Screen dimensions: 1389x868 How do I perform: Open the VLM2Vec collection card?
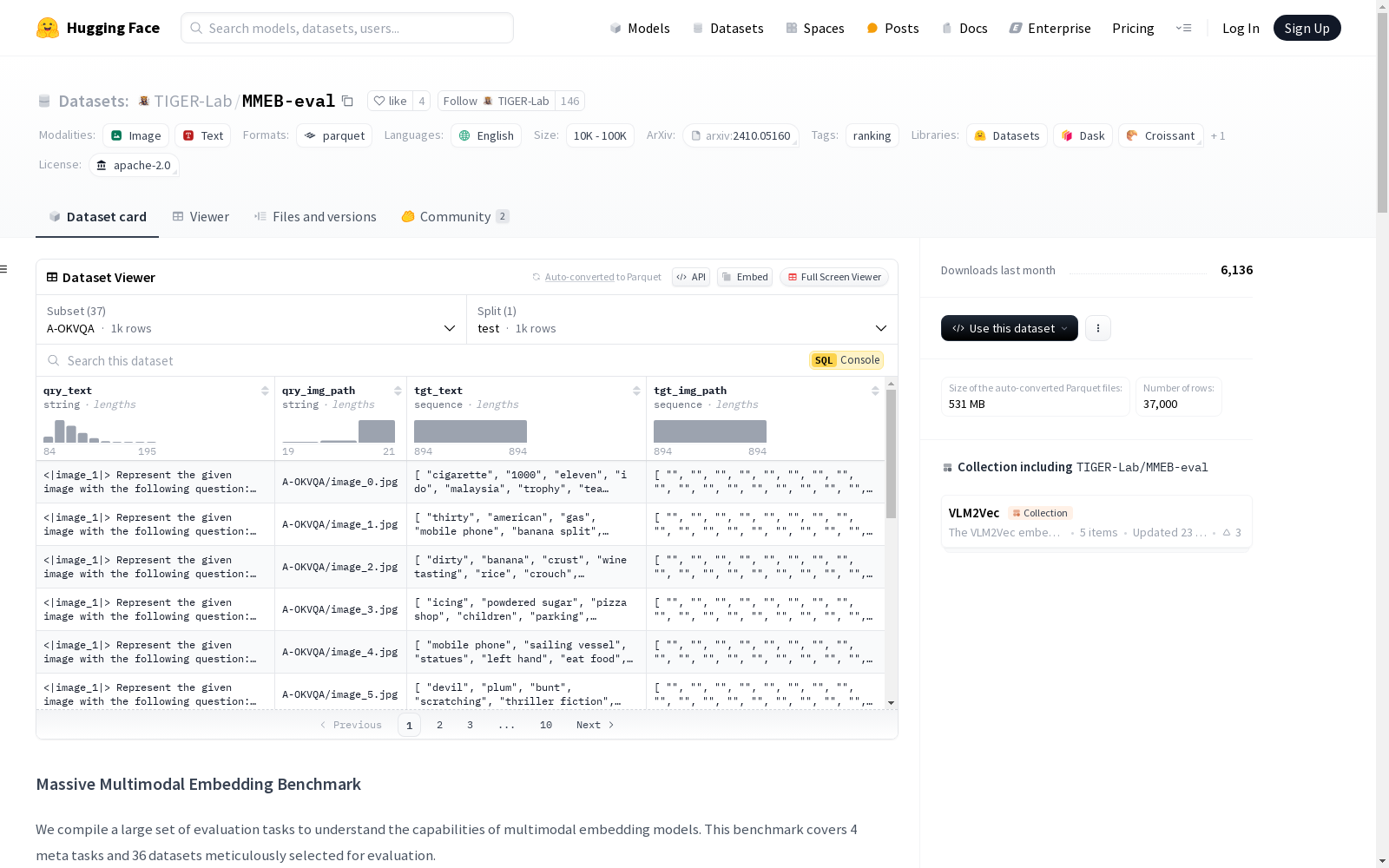pyautogui.click(x=1096, y=522)
